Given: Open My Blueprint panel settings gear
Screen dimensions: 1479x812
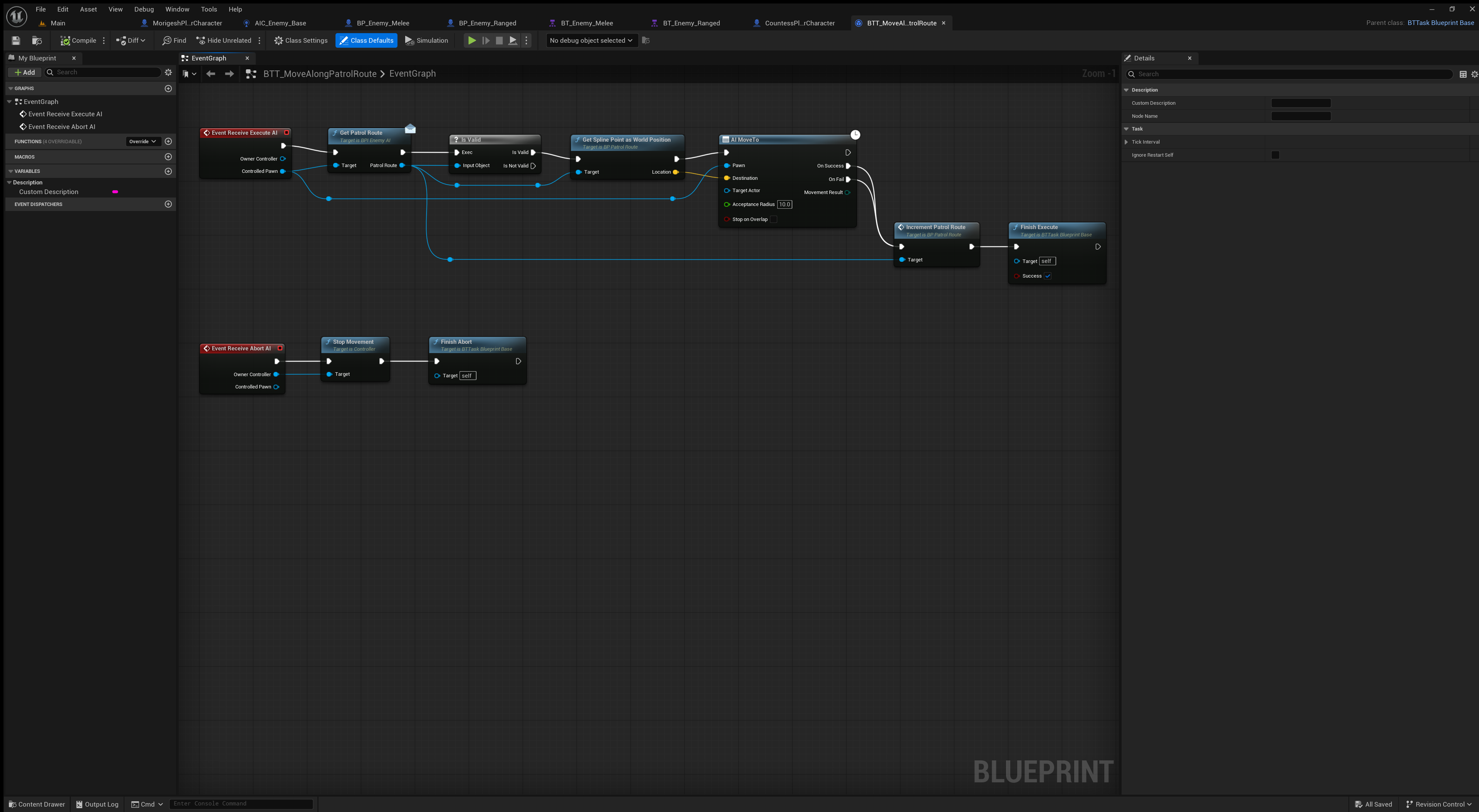Looking at the screenshot, I should [x=168, y=72].
